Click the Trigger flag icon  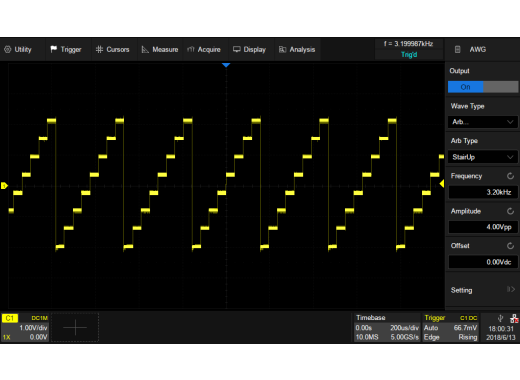53,49
